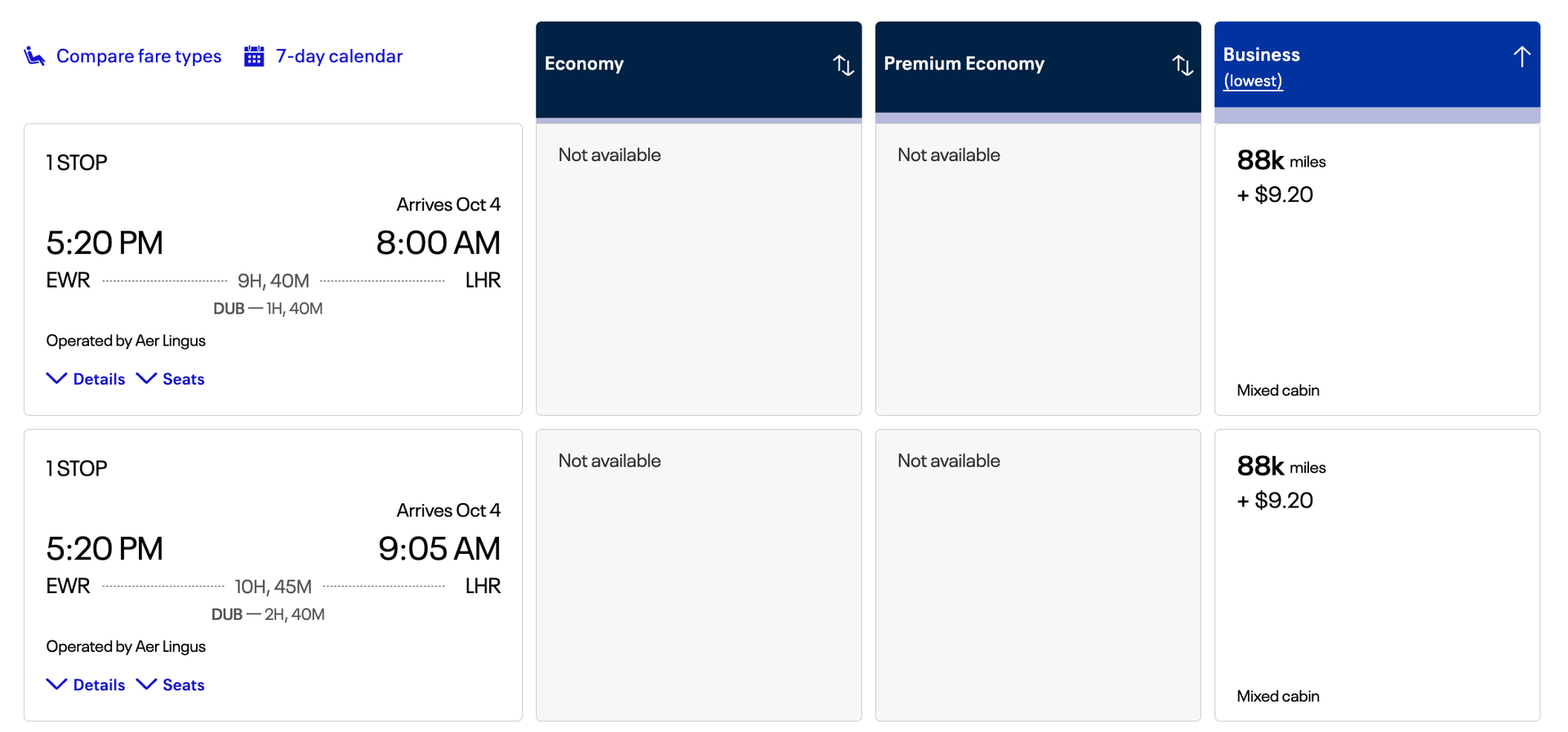Screen dimensions: 1568x732
Task: Click the wheelchair accessibility icon
Action: (x=33, y=56)
